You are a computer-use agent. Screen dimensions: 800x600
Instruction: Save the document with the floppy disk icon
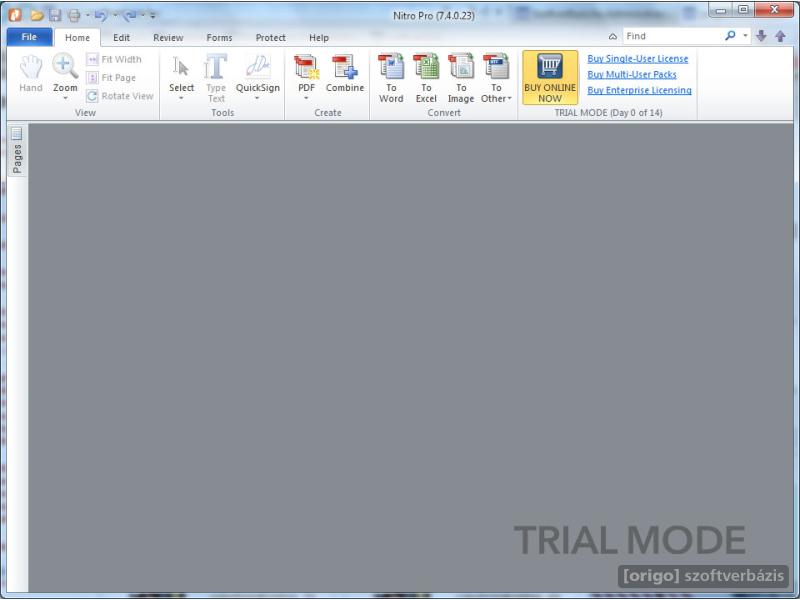tap(55, 15)
